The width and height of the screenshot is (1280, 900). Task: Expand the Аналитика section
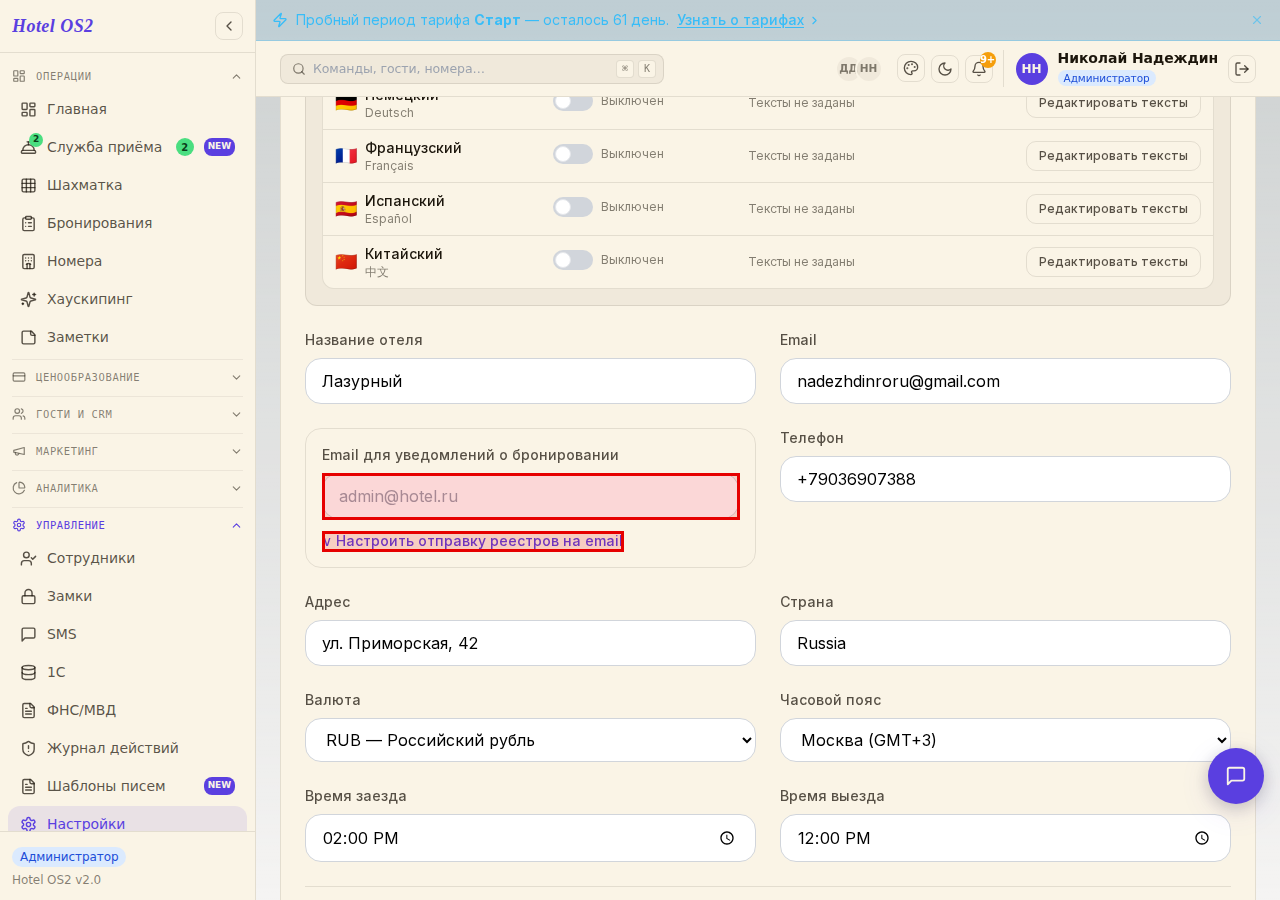127,488
